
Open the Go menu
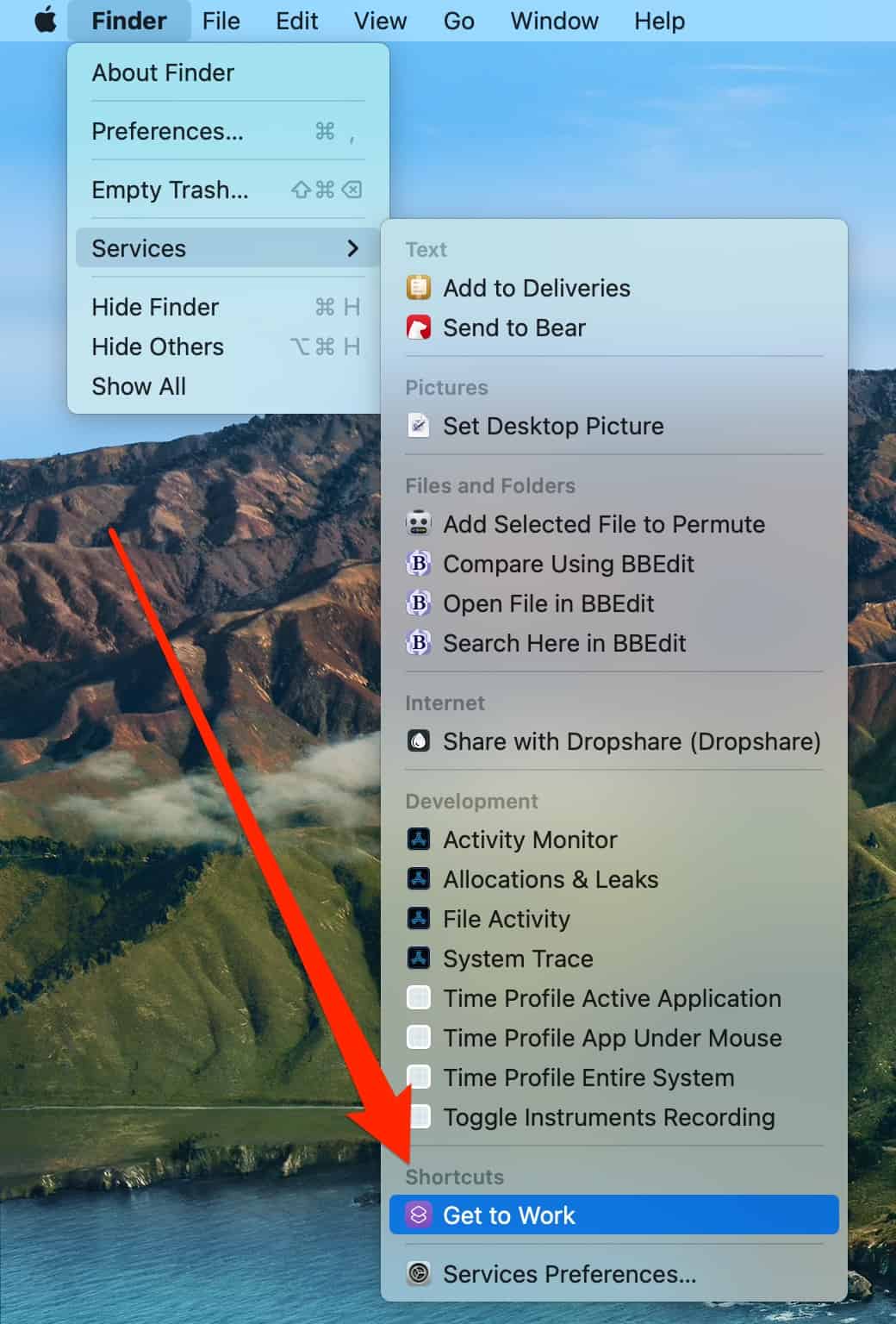pos(459,21)
